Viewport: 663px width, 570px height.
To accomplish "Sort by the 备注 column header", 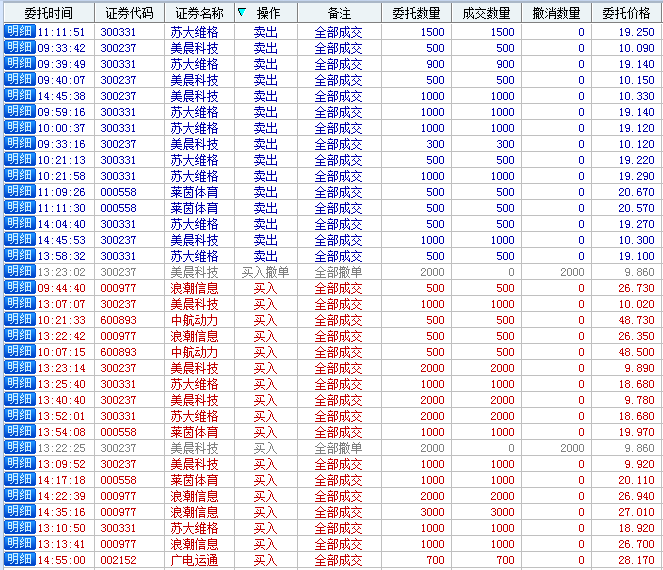I will click(x=340, y=13).
